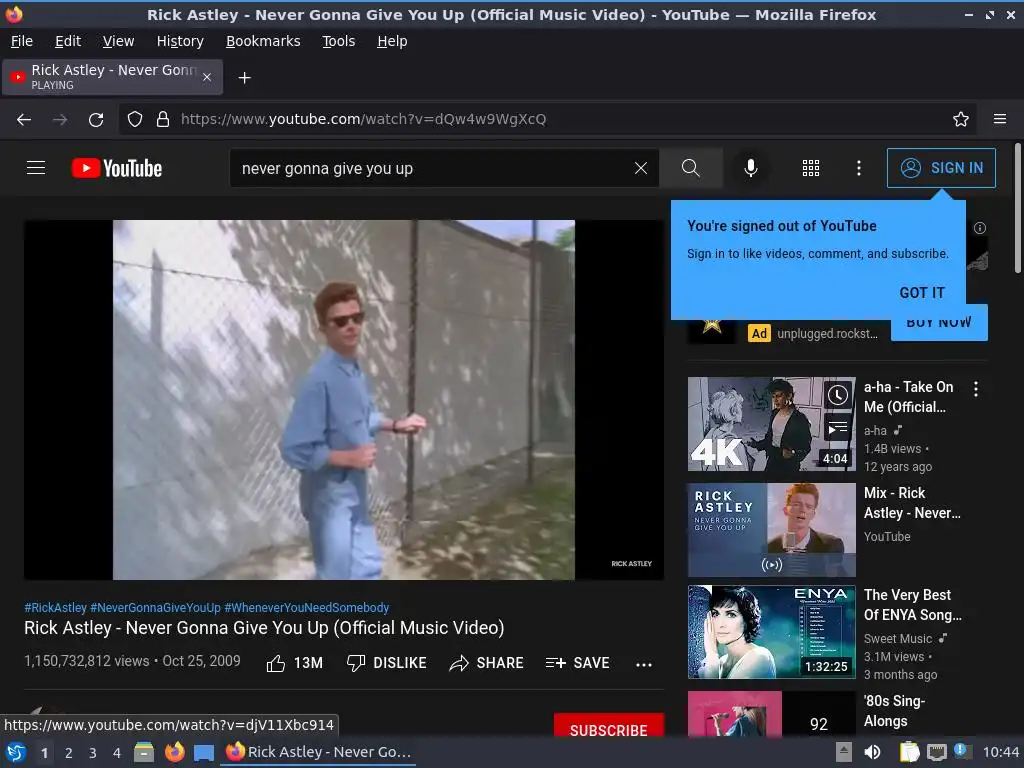Click Rick Astley taskbar window button
1024x768 pixels.
(319, 752)
